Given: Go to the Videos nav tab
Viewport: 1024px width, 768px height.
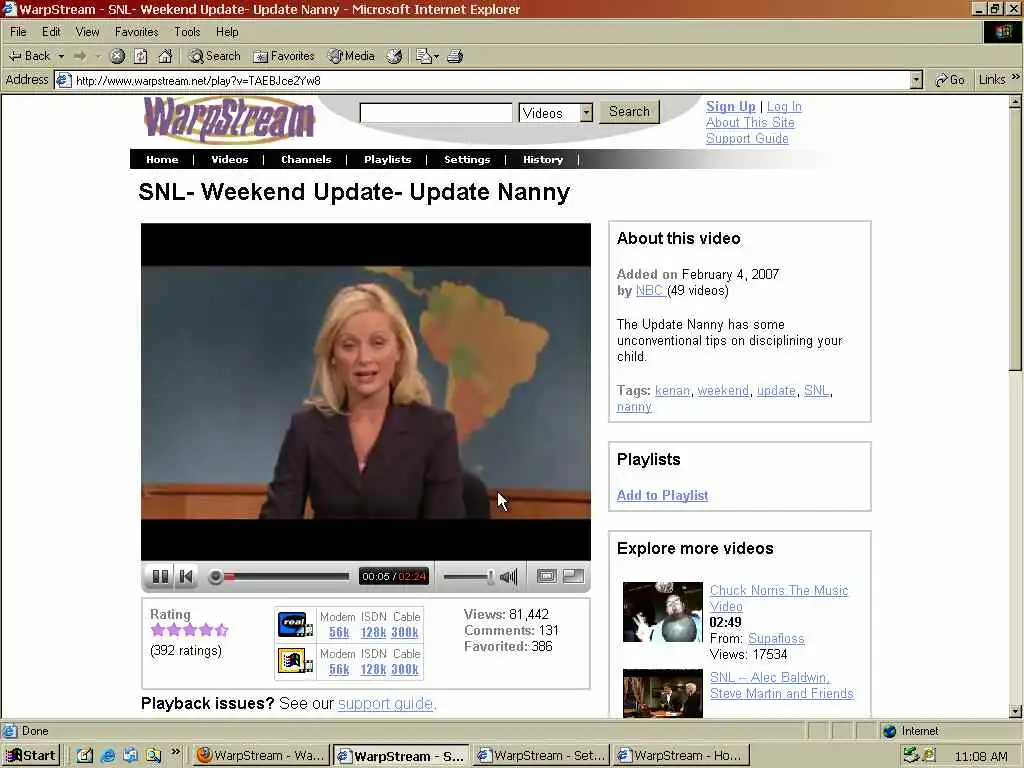Looking at the screenshot, I should pyautogui.click(x=230, y=159).
